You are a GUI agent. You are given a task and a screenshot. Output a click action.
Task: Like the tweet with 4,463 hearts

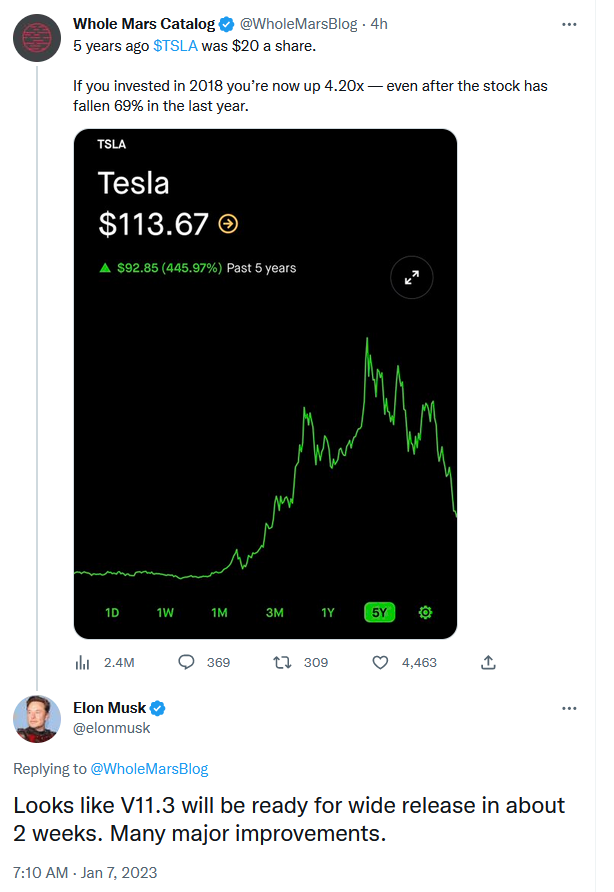(380, 662)
